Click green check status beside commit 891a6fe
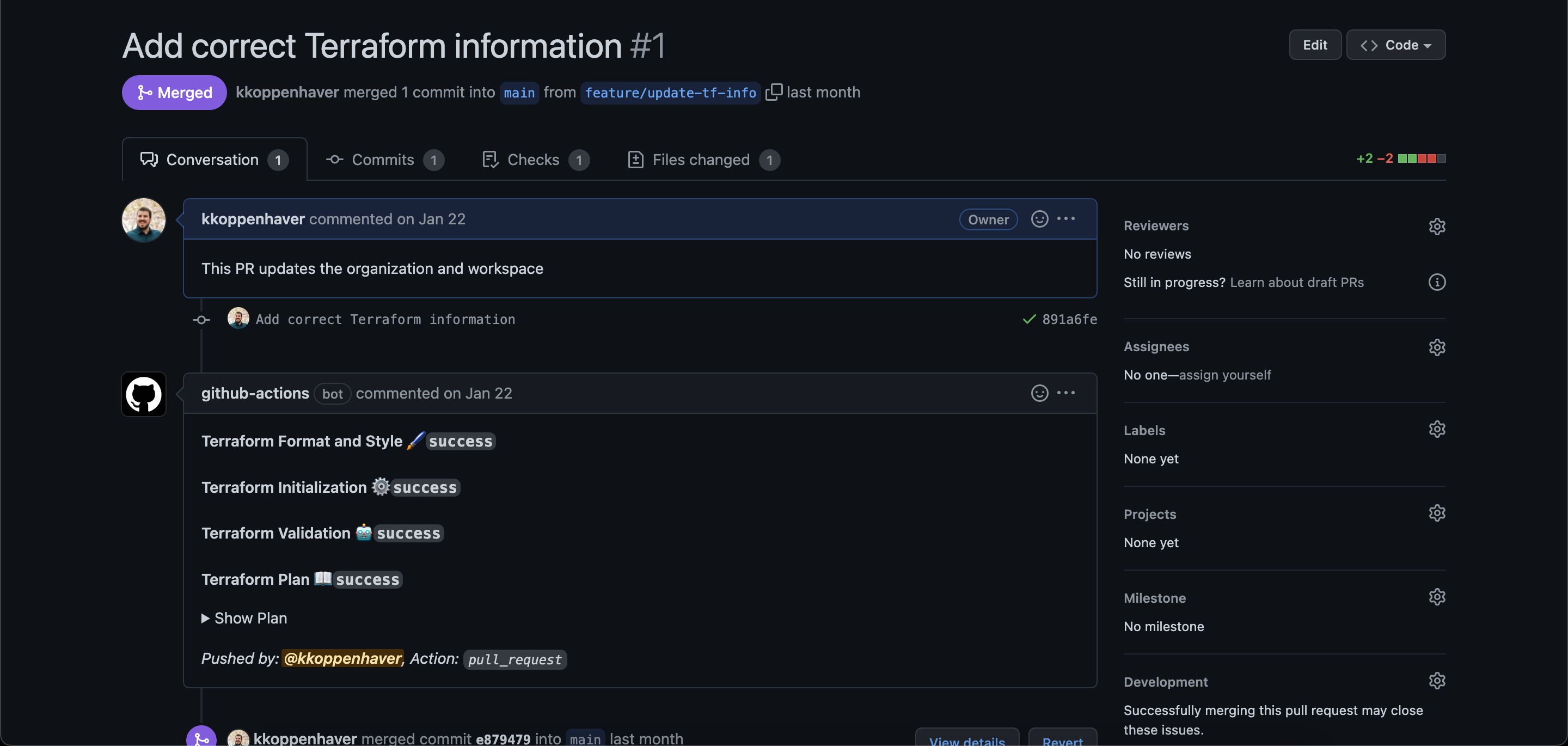Screen dimensions: 1568x746 (x=1028, y=319)
